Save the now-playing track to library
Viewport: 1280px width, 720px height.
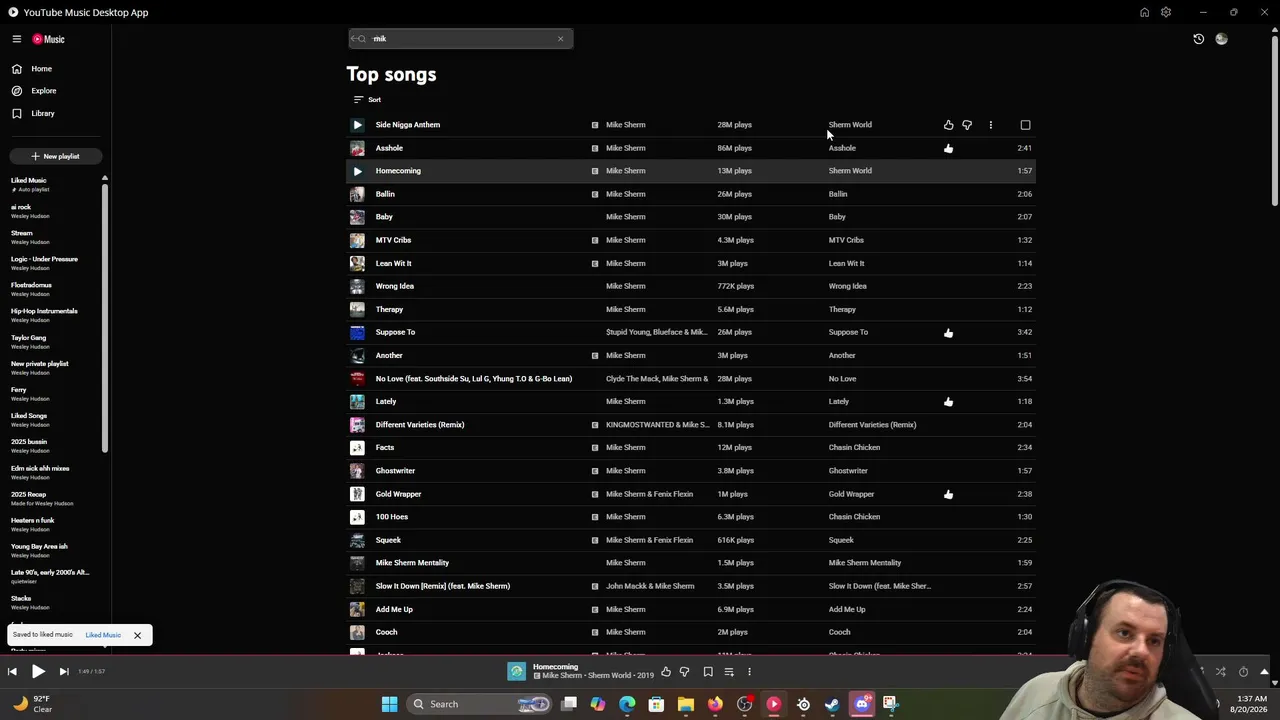click(x=708, y=672)
